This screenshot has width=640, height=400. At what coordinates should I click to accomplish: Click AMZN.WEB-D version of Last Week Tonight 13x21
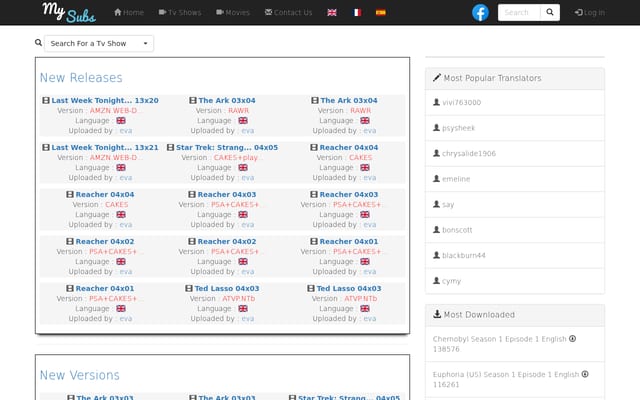coord(116,158)
